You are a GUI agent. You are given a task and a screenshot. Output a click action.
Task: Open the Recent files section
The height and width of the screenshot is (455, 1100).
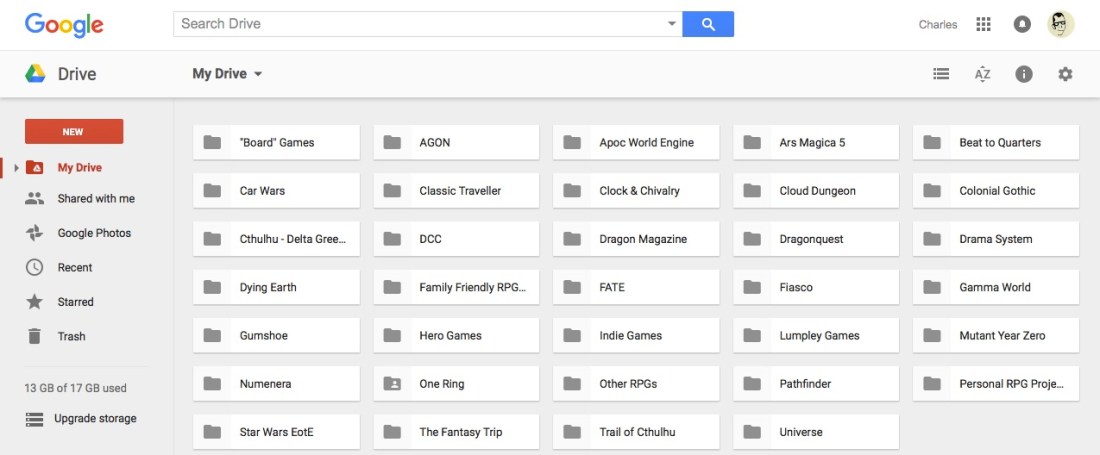[x=75, y=268]
